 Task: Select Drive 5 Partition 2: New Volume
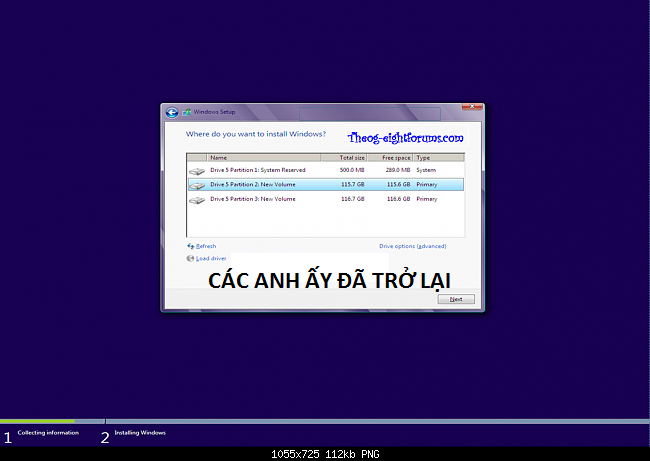point(326,184)
